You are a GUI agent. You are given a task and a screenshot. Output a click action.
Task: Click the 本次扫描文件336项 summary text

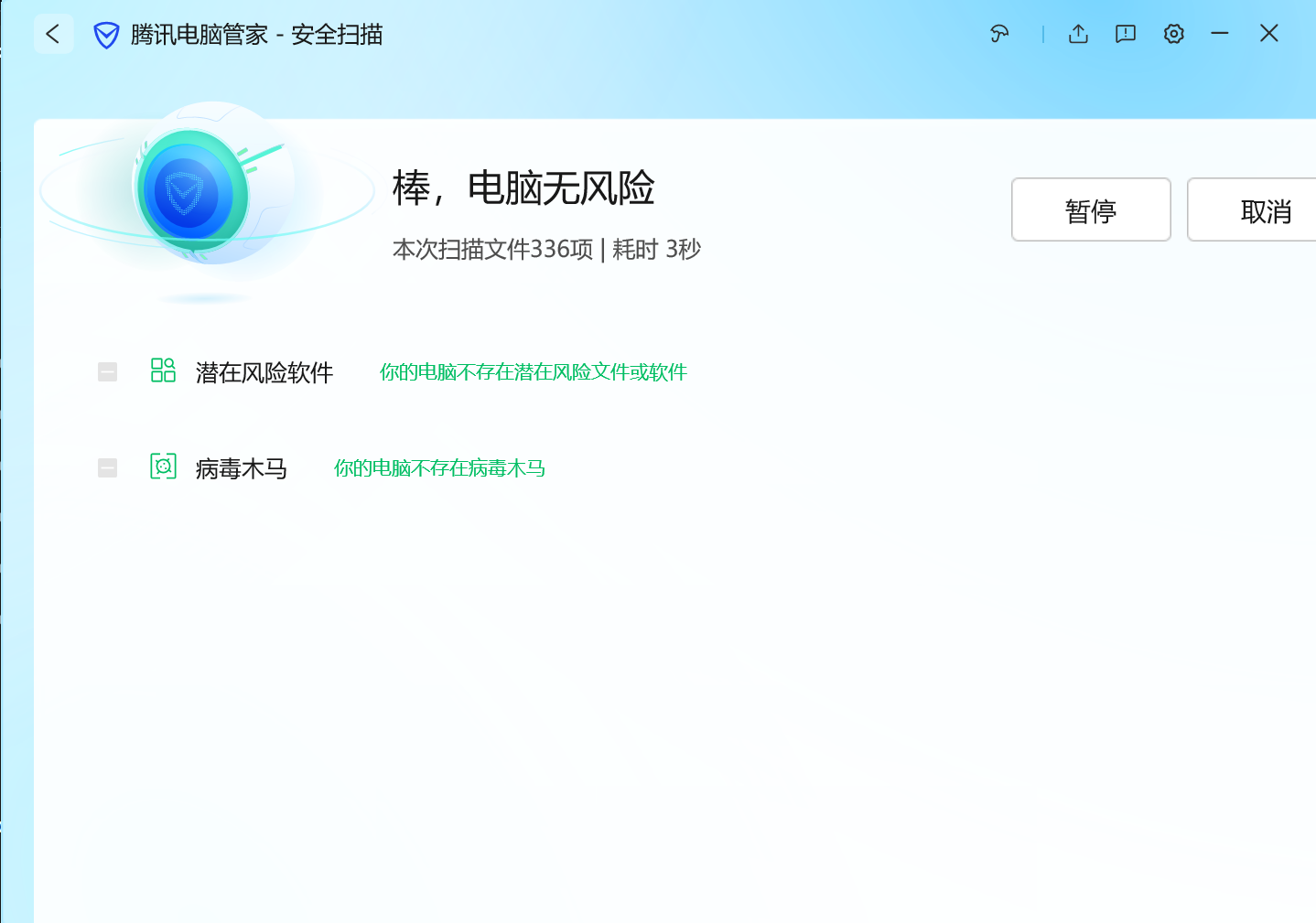click(x=492, y=250)
